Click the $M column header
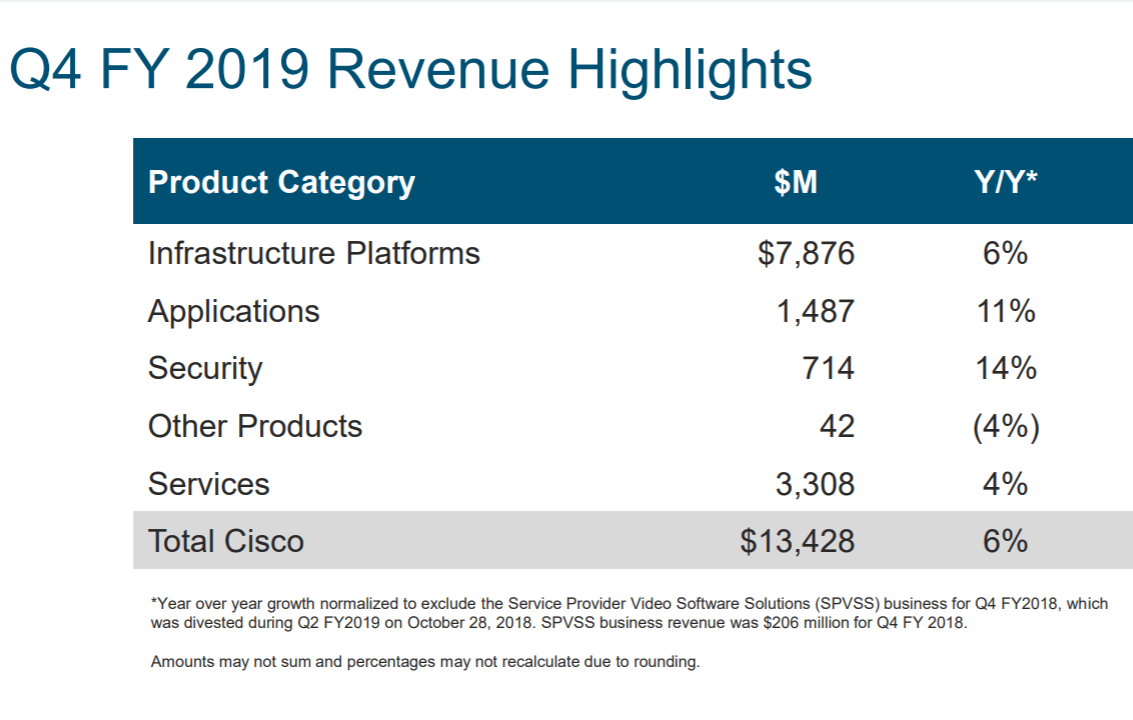Viewport: 1133px width, 720px height. (x=795, y=183)
